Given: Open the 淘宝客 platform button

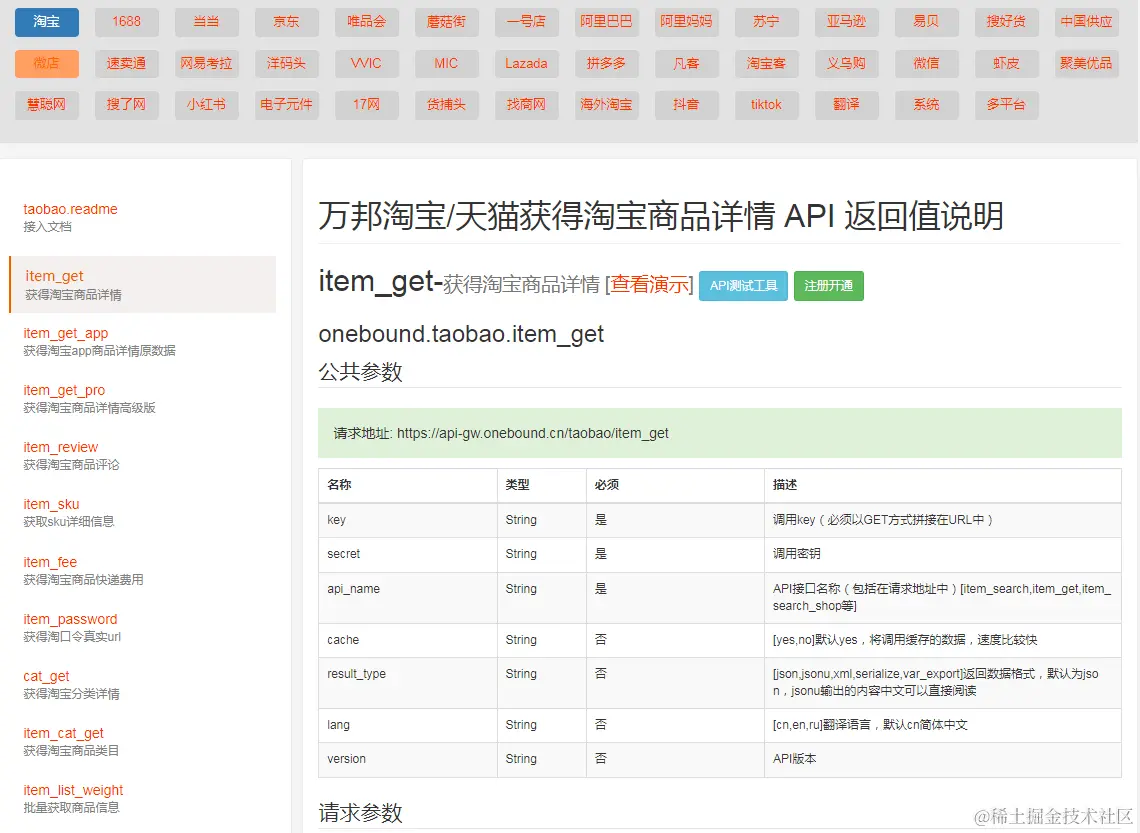Looking at the screenshot, I should click(766, 63).
